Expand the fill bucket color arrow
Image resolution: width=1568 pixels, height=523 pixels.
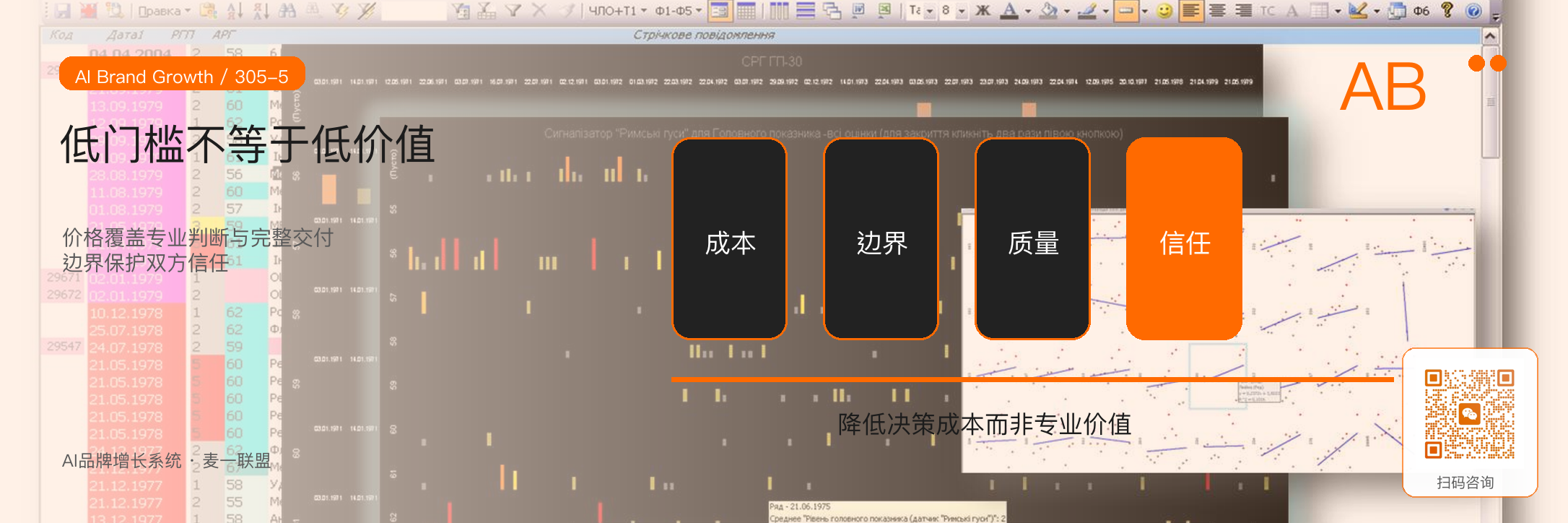point(1067,11)
